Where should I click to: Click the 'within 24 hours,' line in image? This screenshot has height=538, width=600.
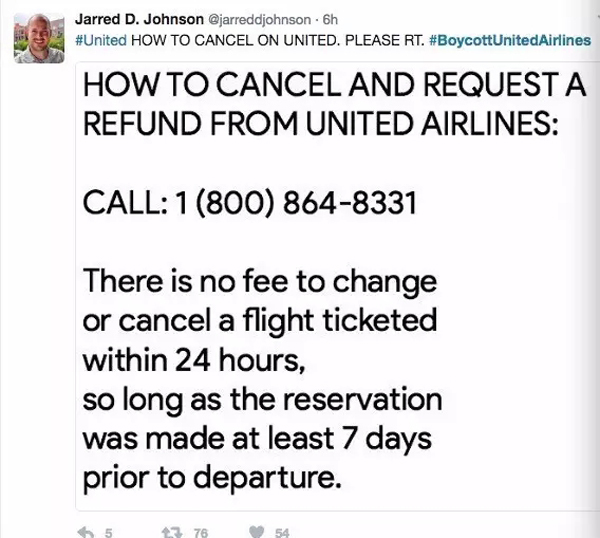click(x=194, y=360)
